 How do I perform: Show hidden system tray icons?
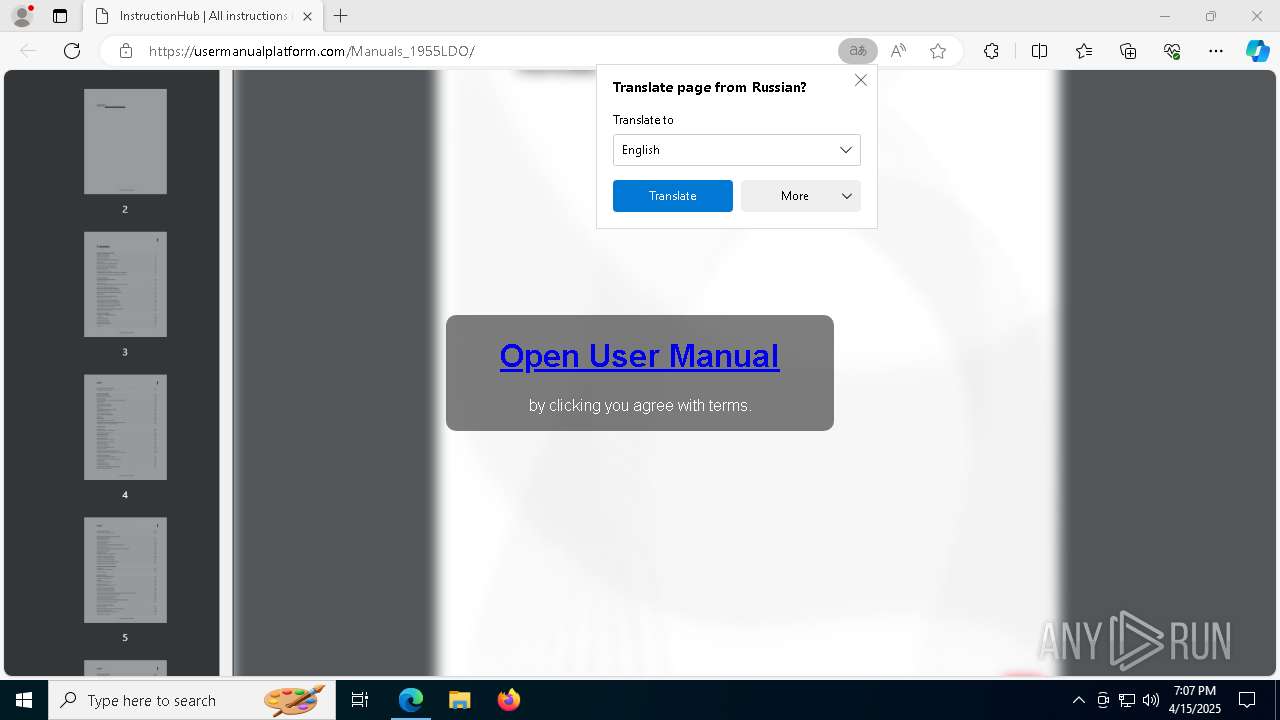pos(1078,700)
